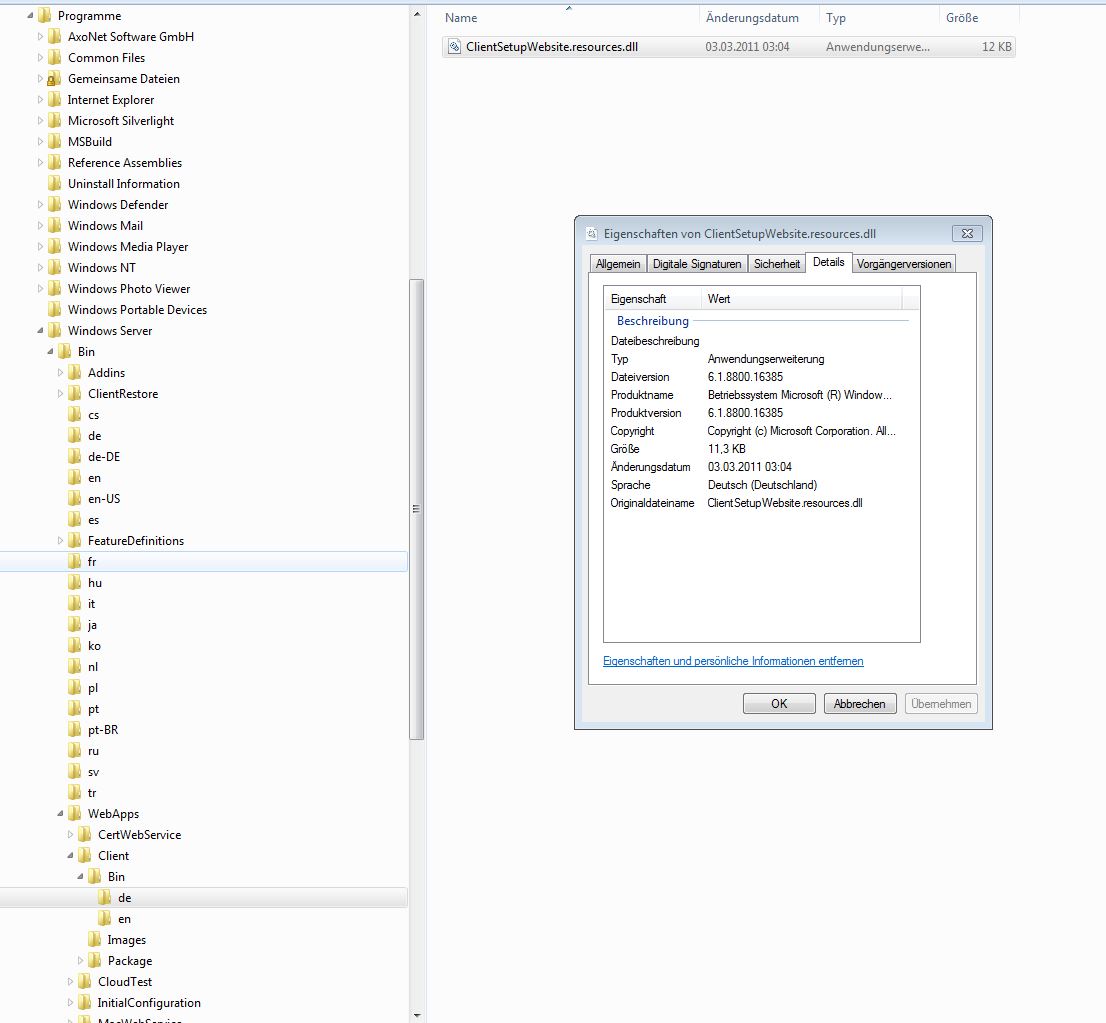Click the Images folder icon
The width and height of the screenshot is (1106, 1023).
coord(94,940)
